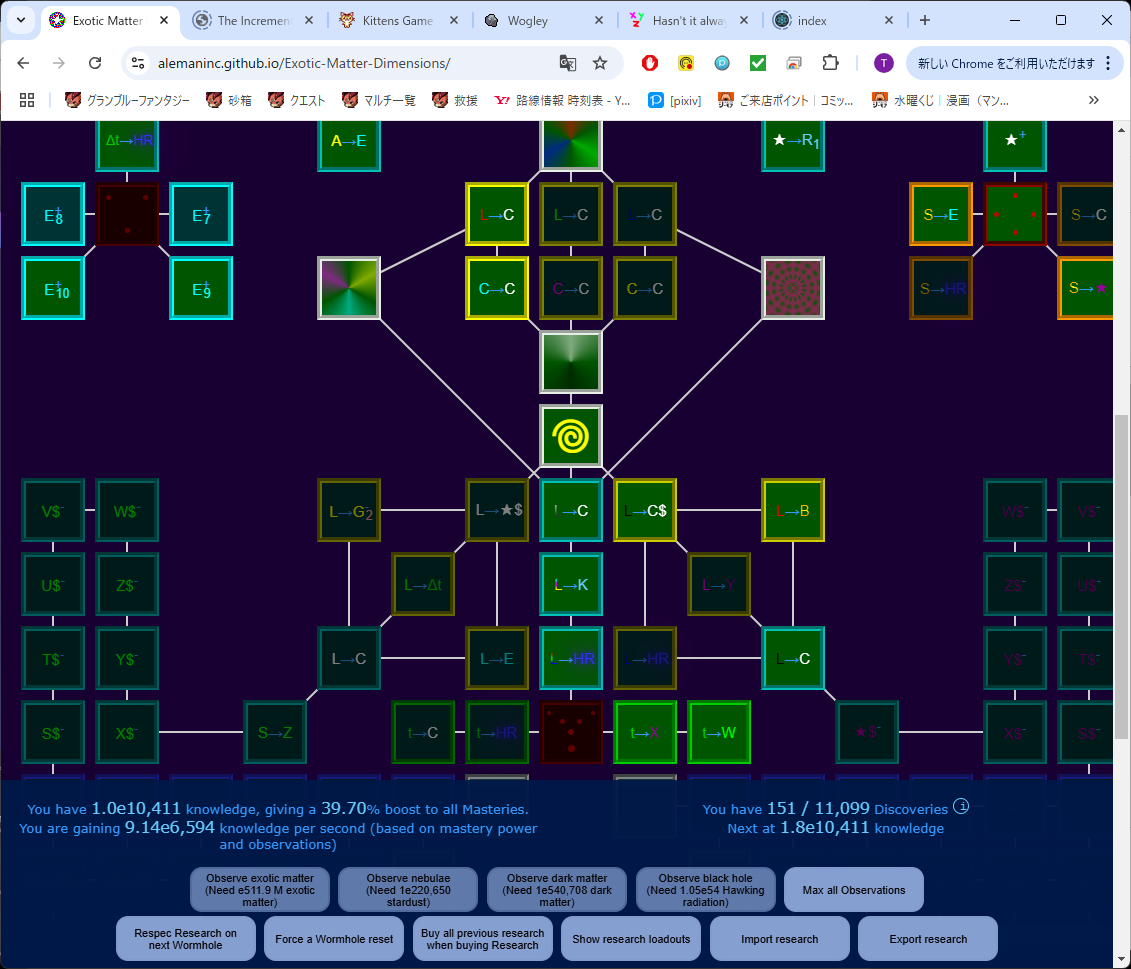Image resolution: width=1131 pixels, height=969 pixels.
Task: Select the Δt→HR research node
Action: [x=127, y=143]
